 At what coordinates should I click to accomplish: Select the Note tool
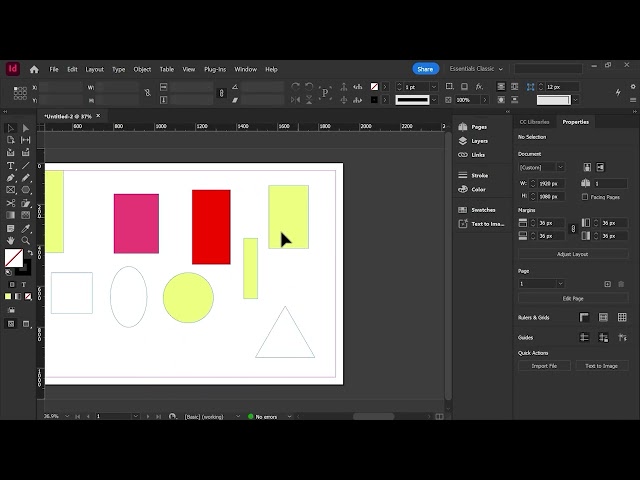click(11, 228)
